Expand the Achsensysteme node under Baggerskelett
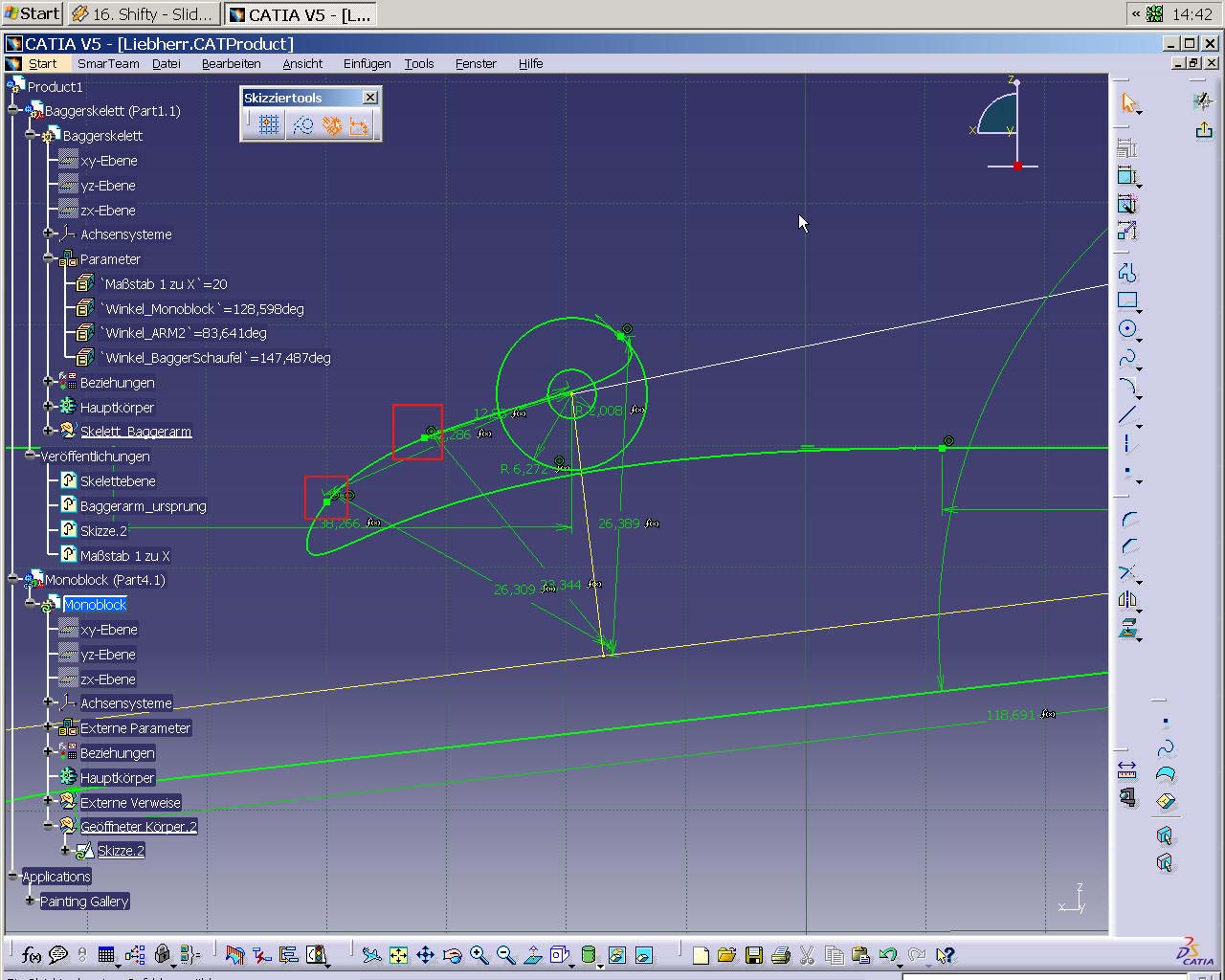 48,234
